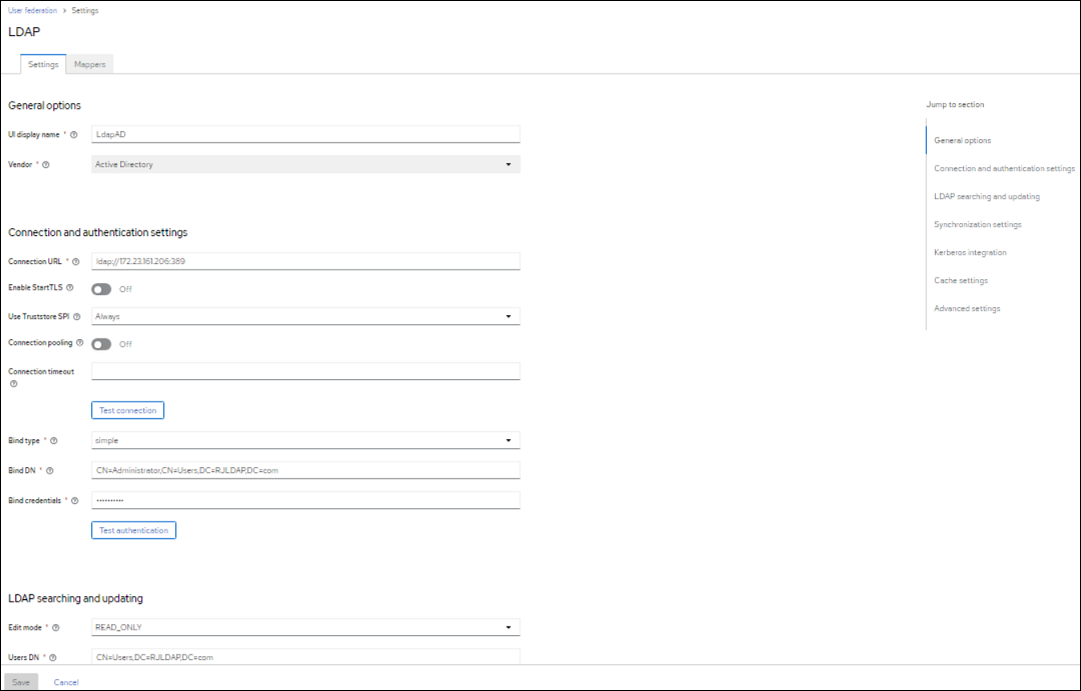This screenshot has height=691, width=1081.
Task: Click help icon beside Enable StartTLS
Action: [70, 288]
